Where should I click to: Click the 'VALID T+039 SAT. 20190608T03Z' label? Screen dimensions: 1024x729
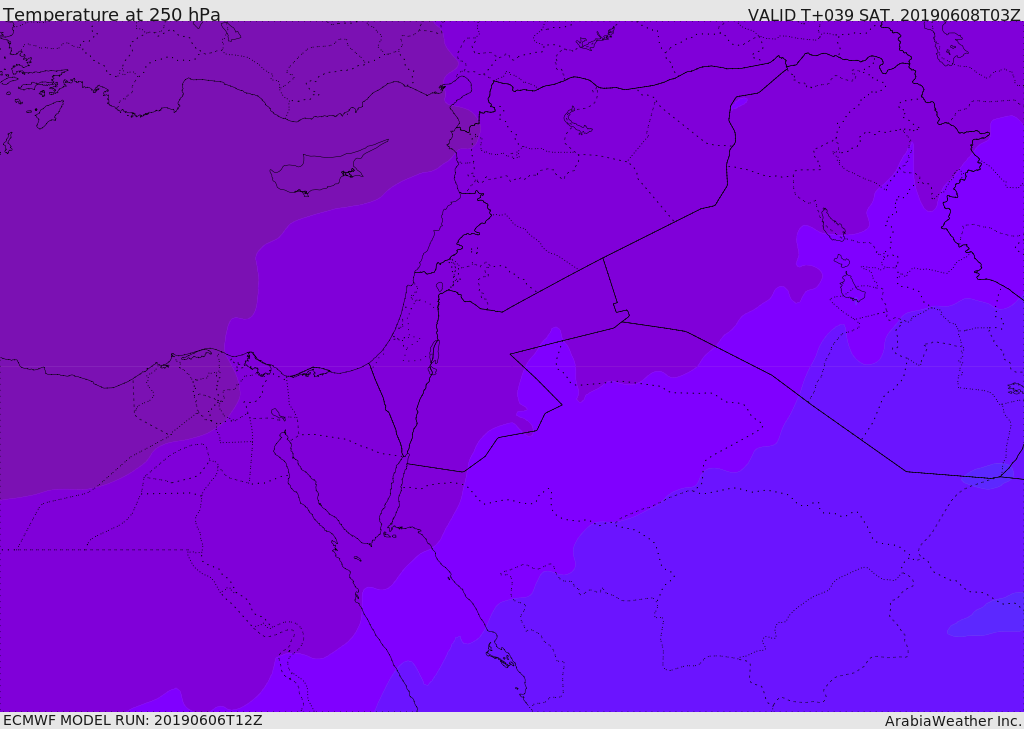[884, 15]
